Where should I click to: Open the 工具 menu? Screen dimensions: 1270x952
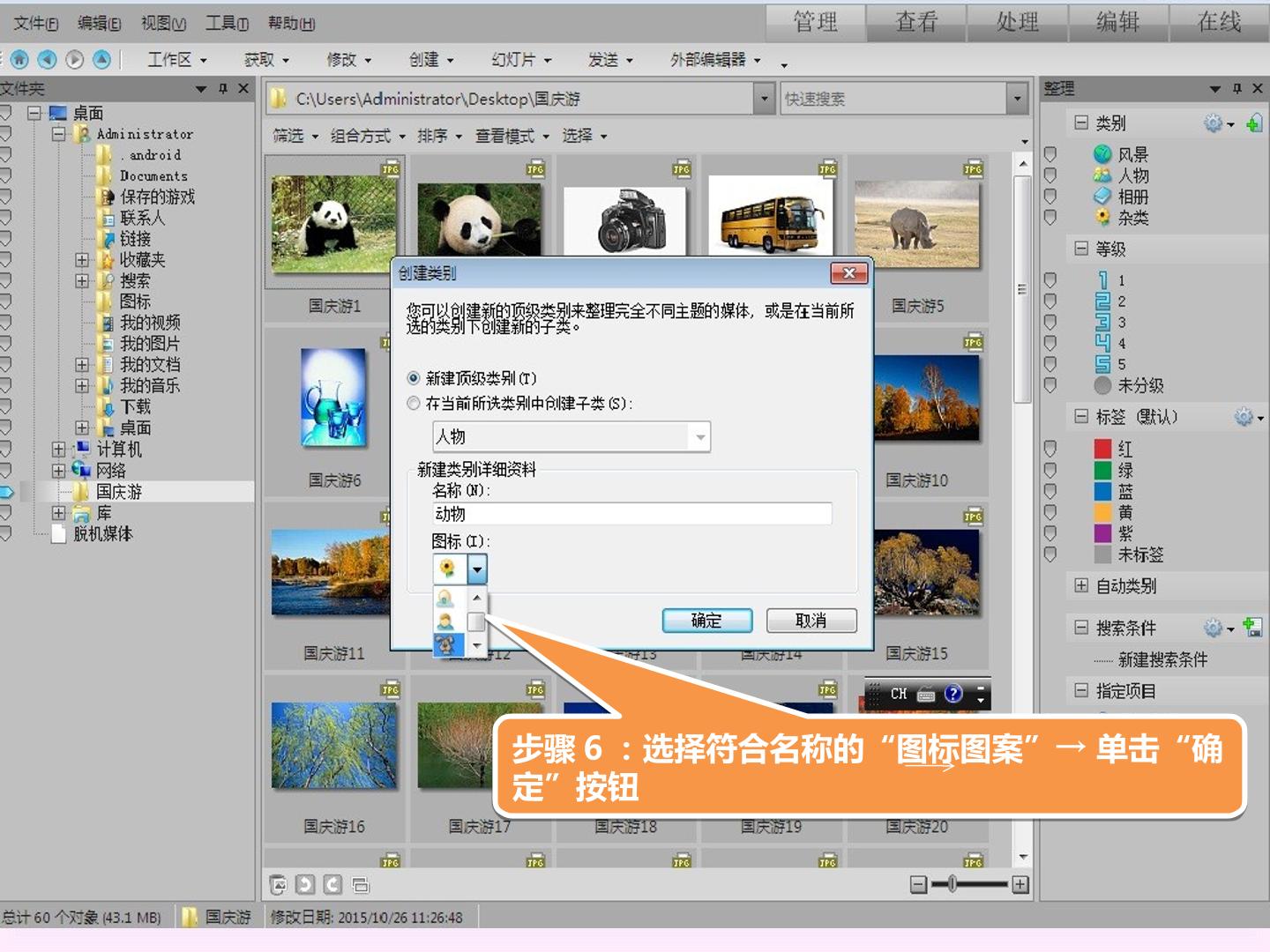click(x=227, y=23)
